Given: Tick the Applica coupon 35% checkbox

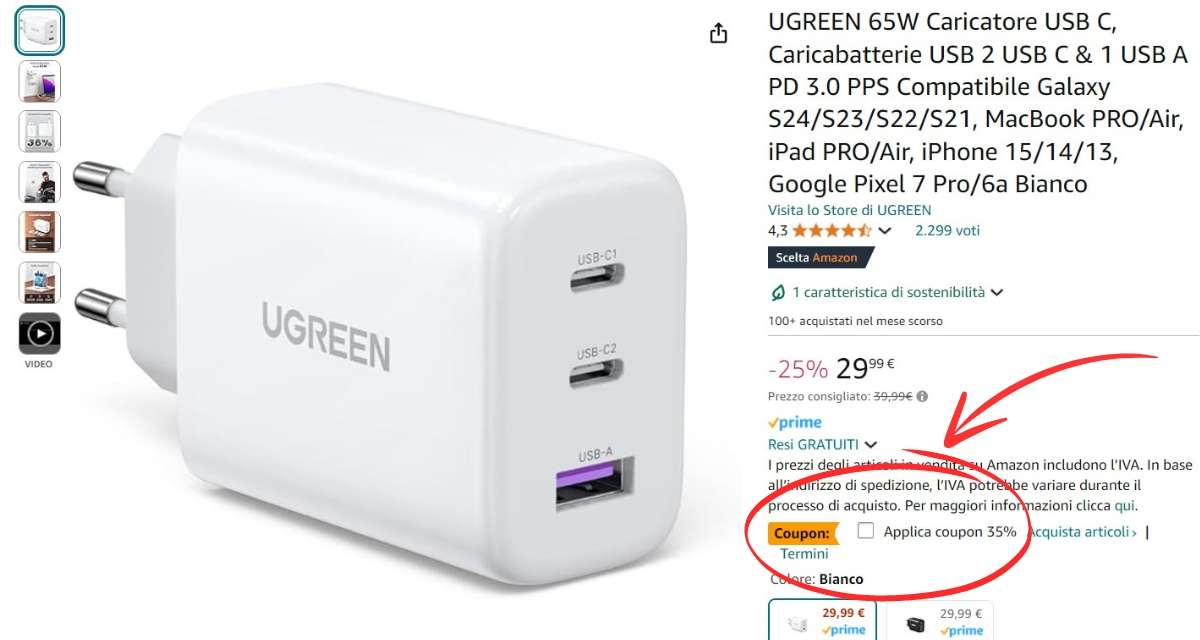Looking at the screenshot, I should (866, 531).
